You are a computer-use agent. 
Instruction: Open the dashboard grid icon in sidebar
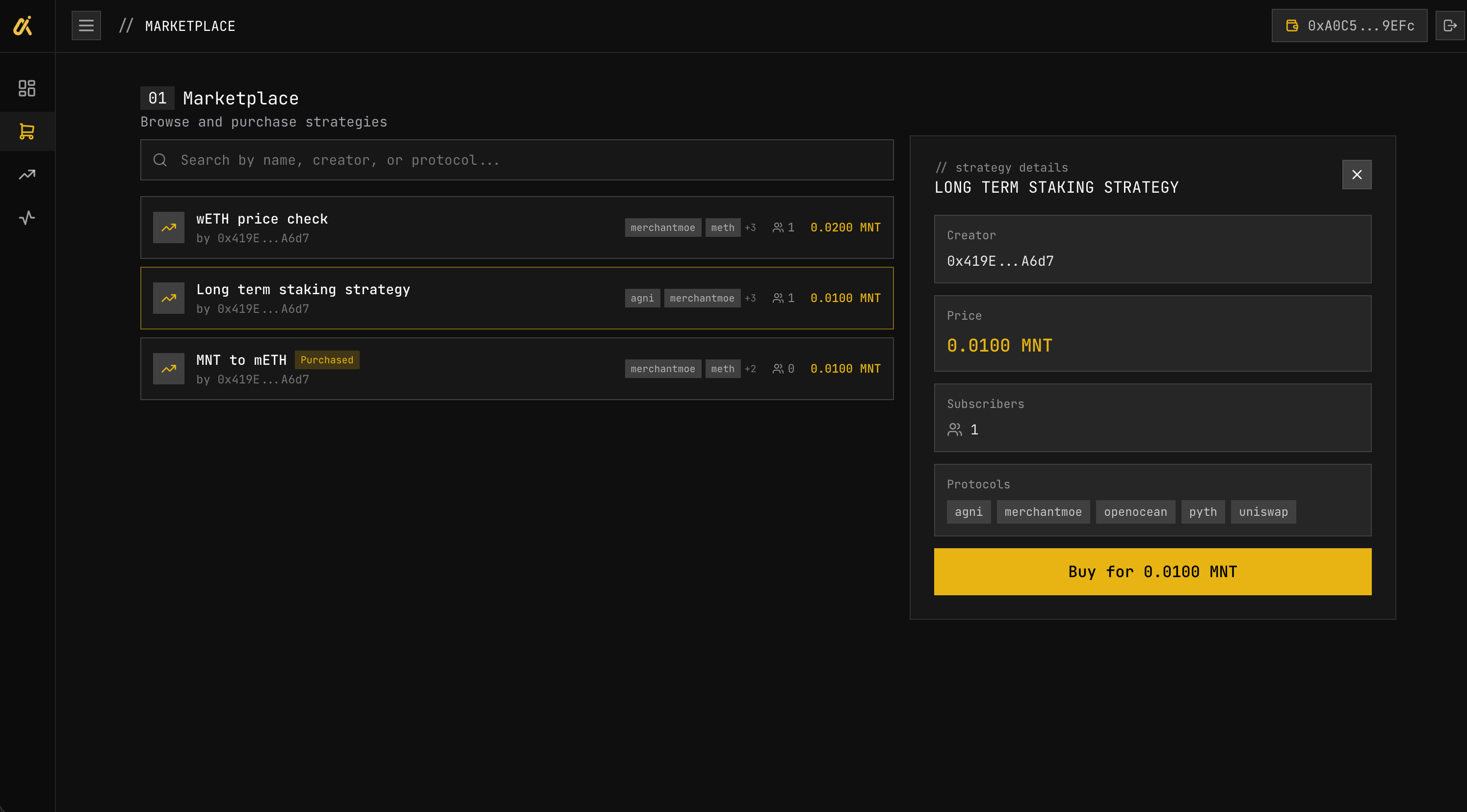tap(27, 88)
